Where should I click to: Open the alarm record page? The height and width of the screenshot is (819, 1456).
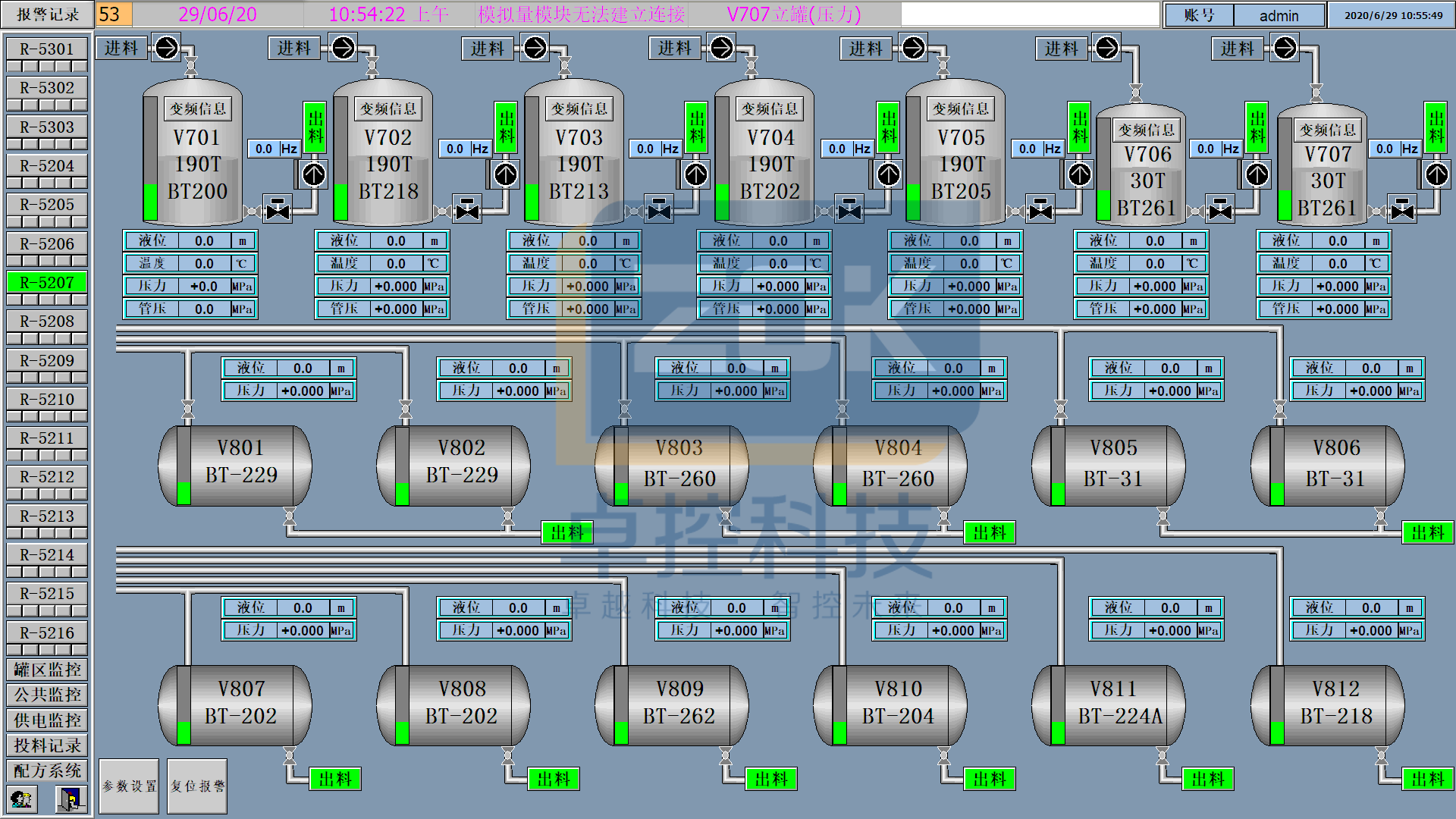tap(48, 14)
